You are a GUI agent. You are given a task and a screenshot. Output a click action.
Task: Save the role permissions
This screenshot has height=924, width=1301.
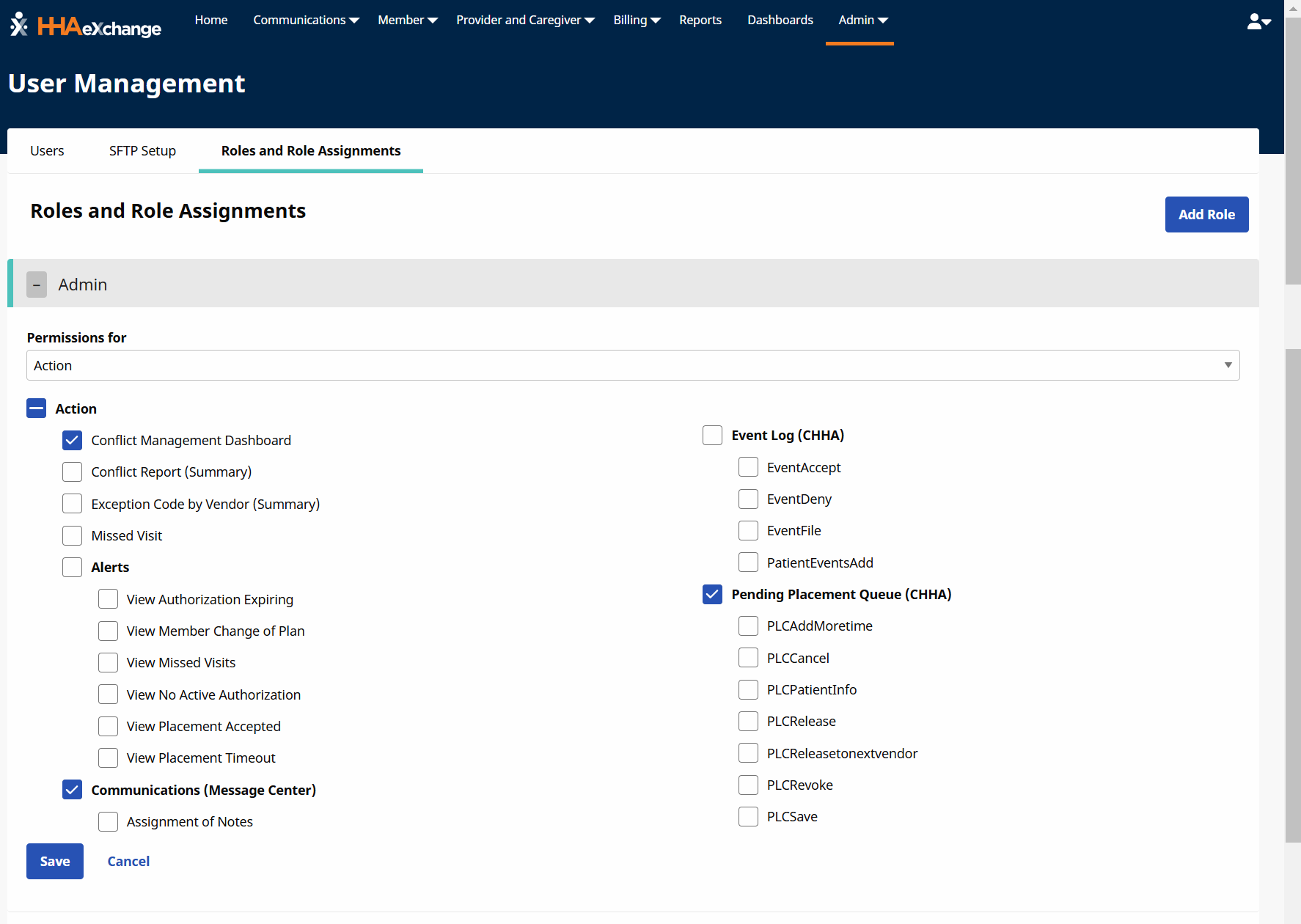(55, 861)
